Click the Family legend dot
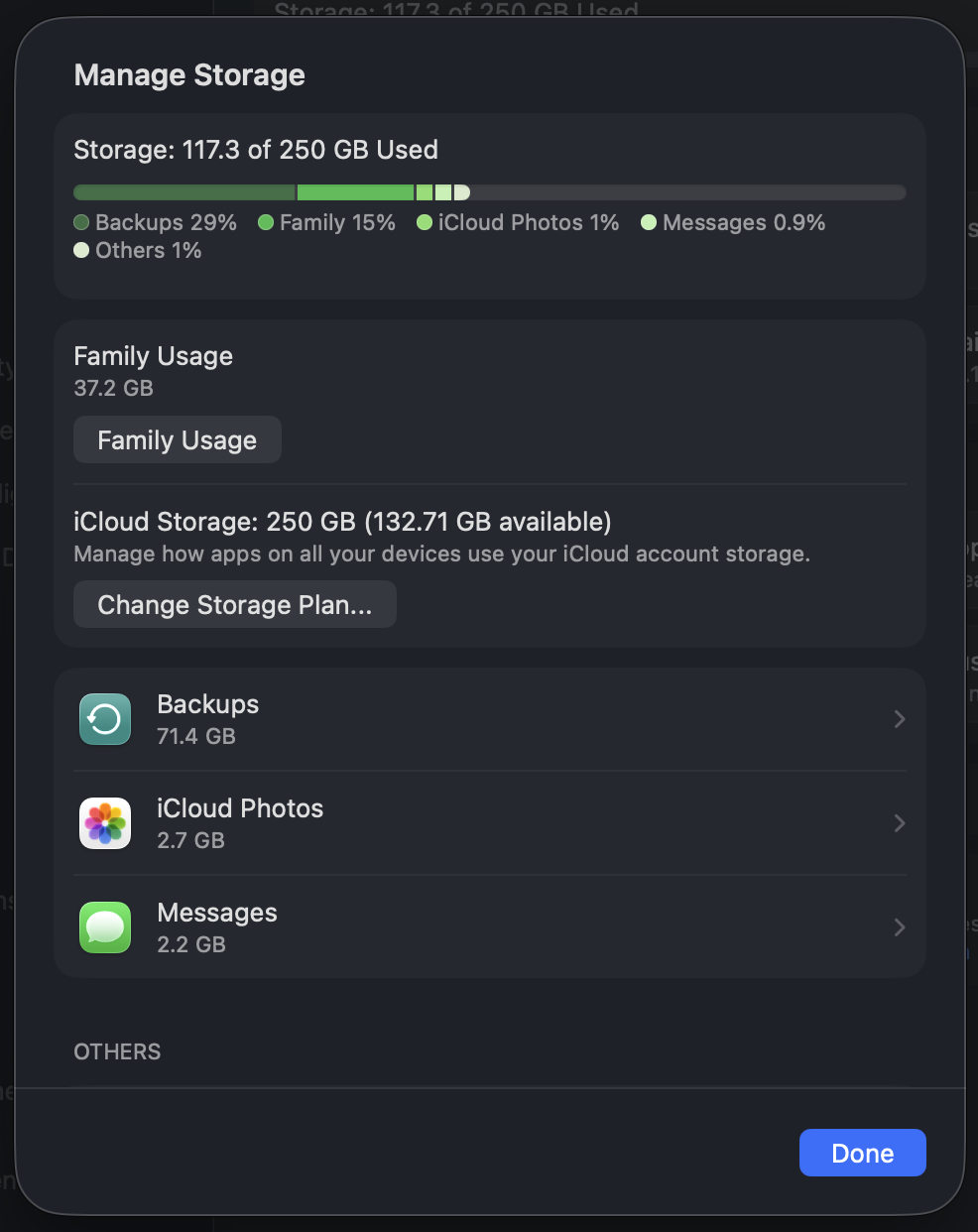This screenshot has width=978, height=1232. [x=266, y=222]
